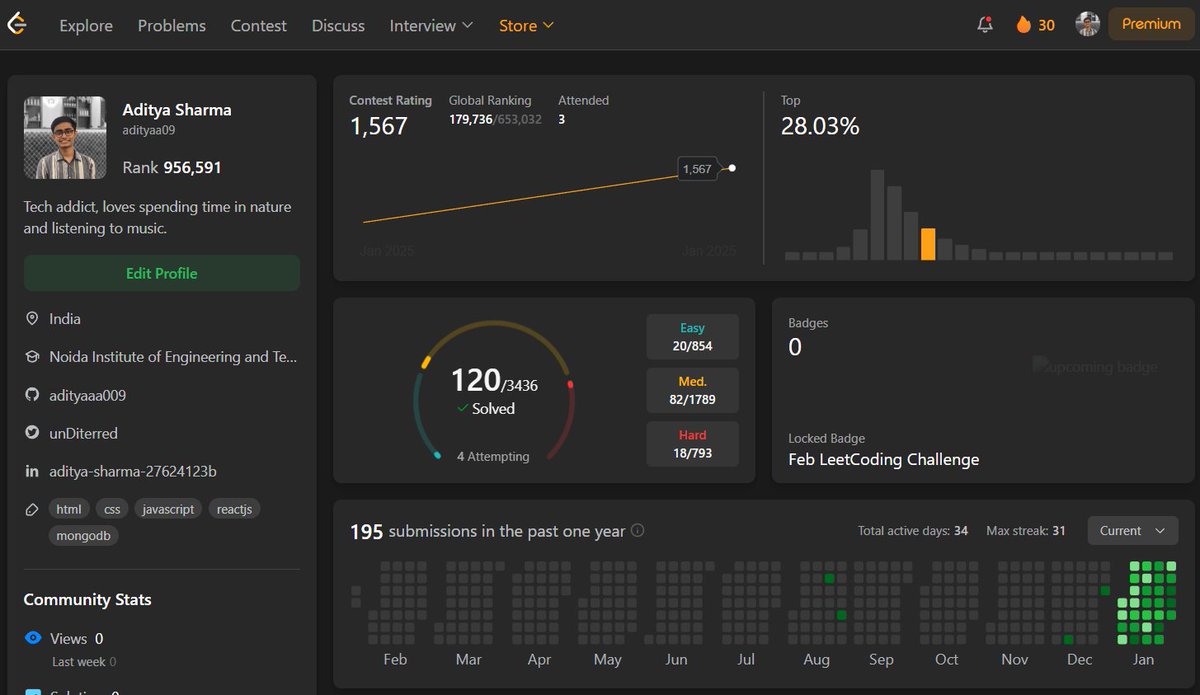Click the eye icon next to Views
The width and height of the screenshot is (1200, 695).
33,638
